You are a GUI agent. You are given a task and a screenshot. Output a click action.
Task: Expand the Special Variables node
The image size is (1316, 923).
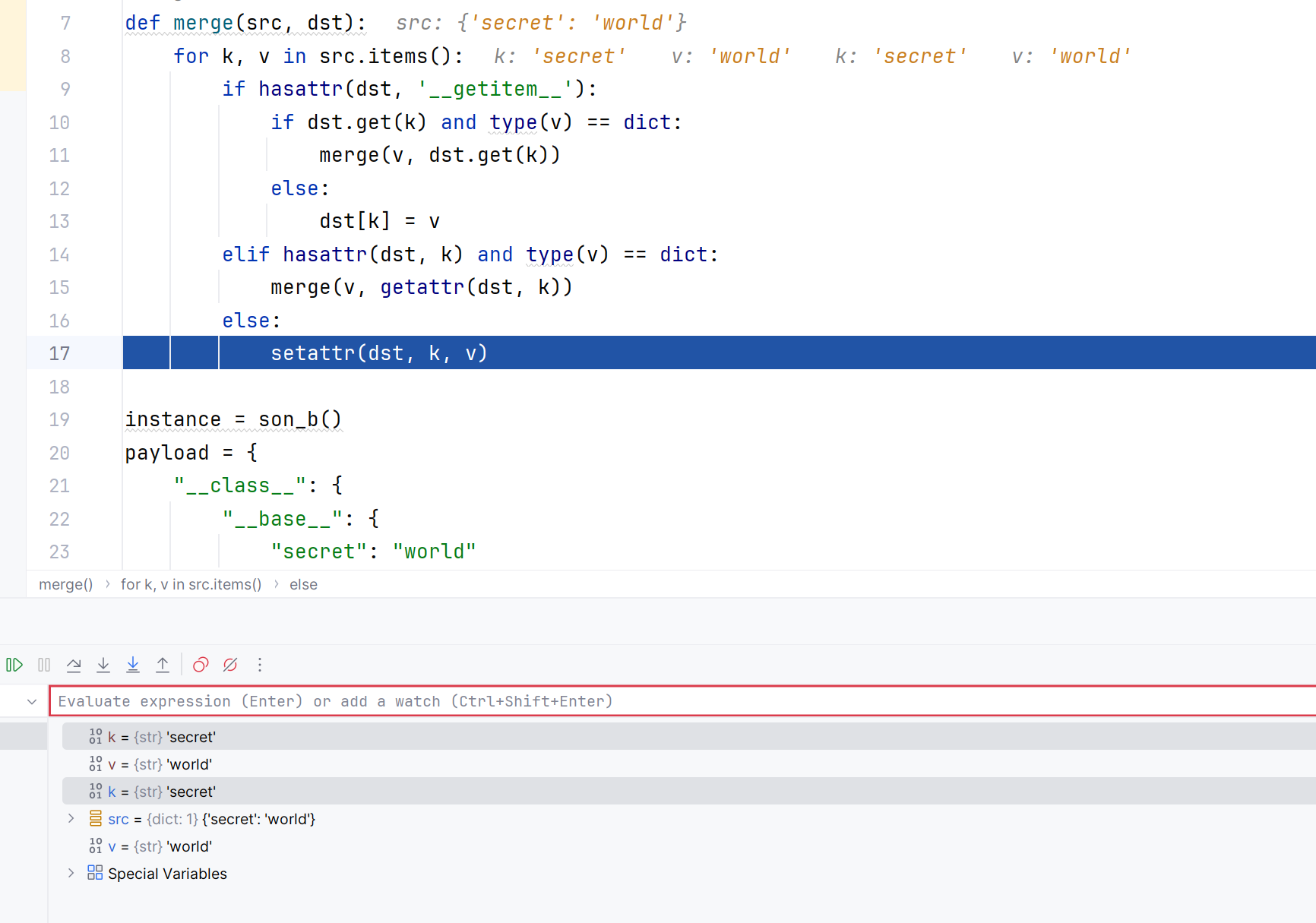point(71,874)
